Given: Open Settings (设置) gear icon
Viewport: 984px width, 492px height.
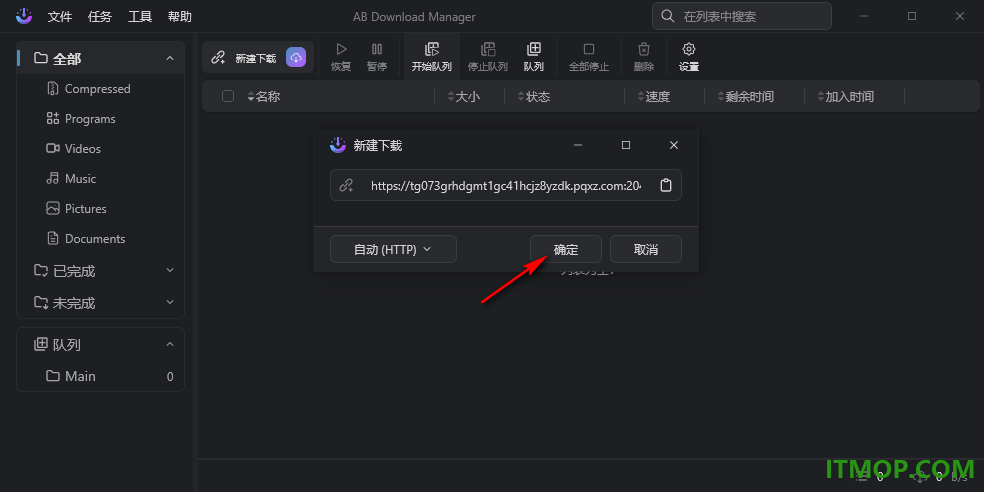Looking at the screenshot, I should (x=689, y=49).
